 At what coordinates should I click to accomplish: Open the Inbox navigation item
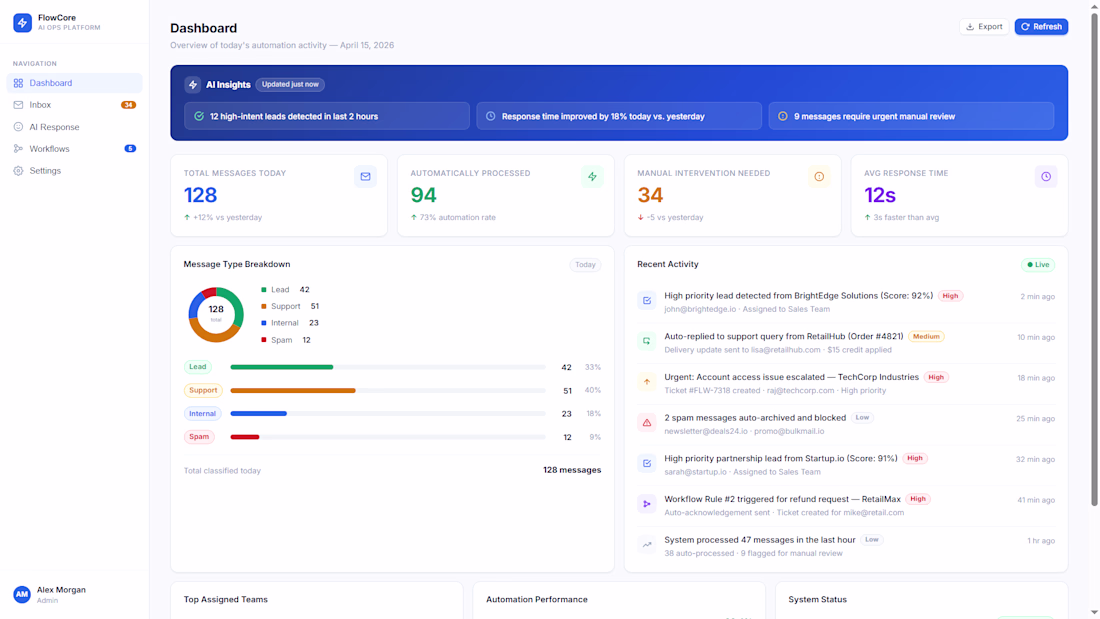tap(74, 105)
